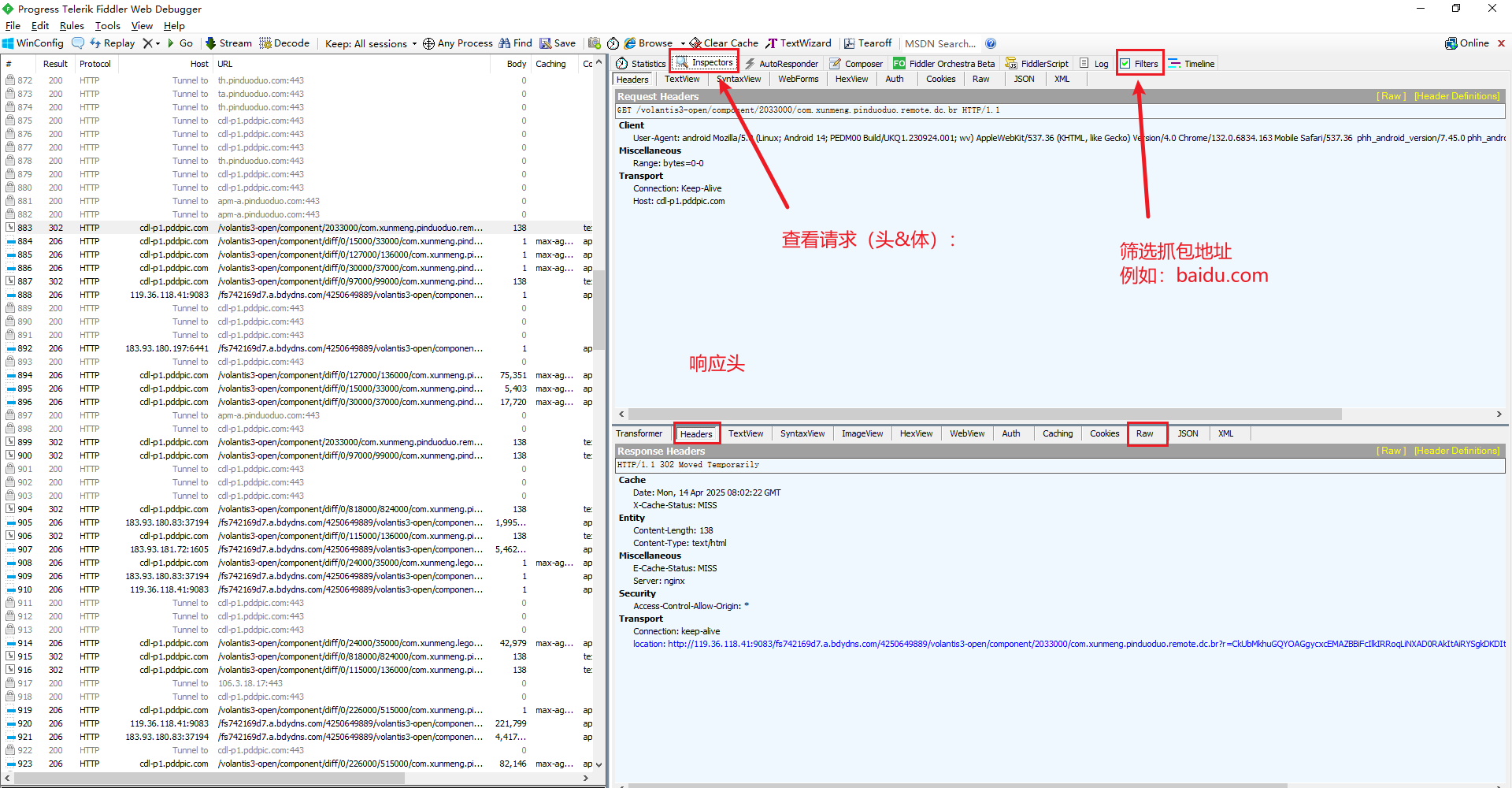
Task: Switch to the Statistics tab
Action: (641, 64)
